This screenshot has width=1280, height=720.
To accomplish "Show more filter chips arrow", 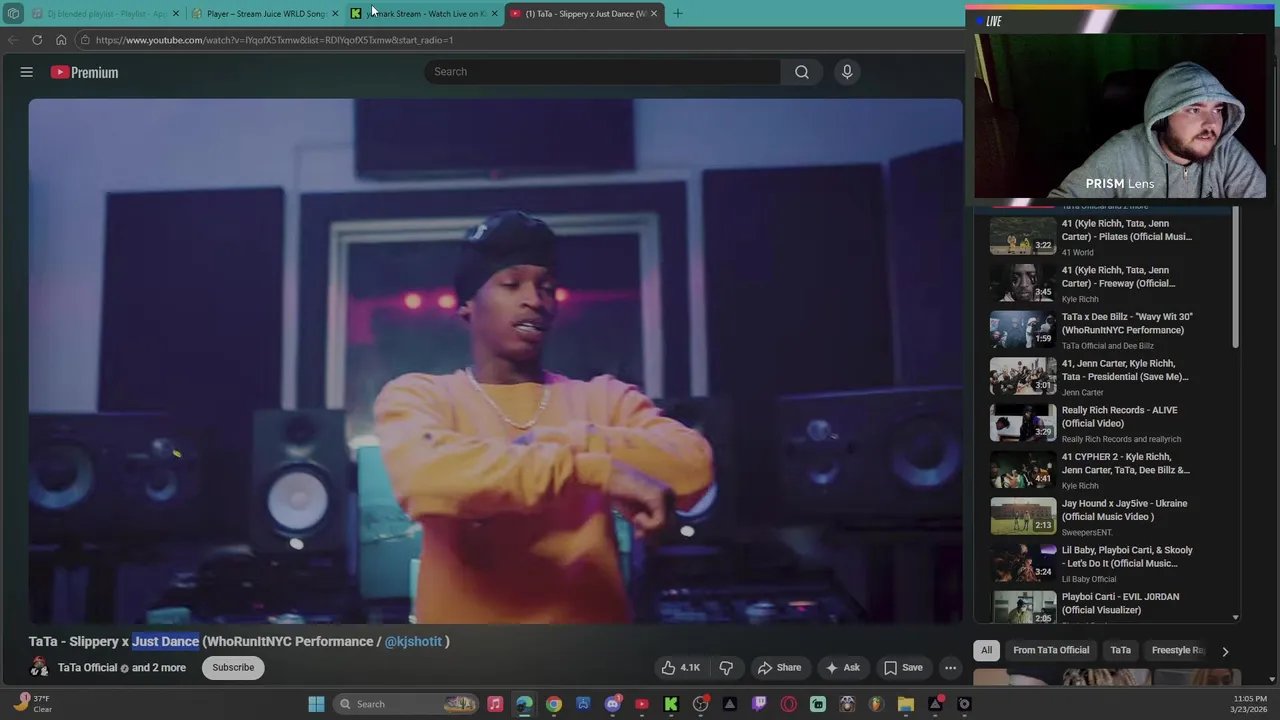I will [x=1225, y=651].
